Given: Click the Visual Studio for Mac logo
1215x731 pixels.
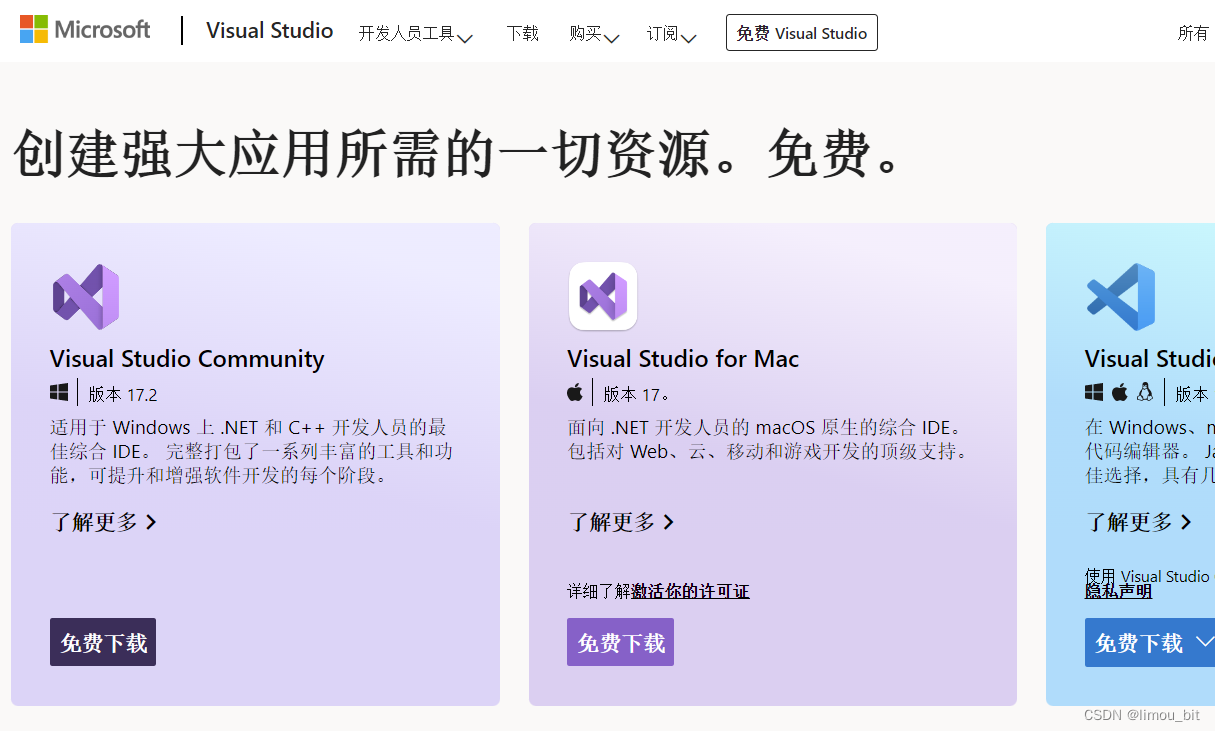Looking at the screenshot, I should (603, 296).
